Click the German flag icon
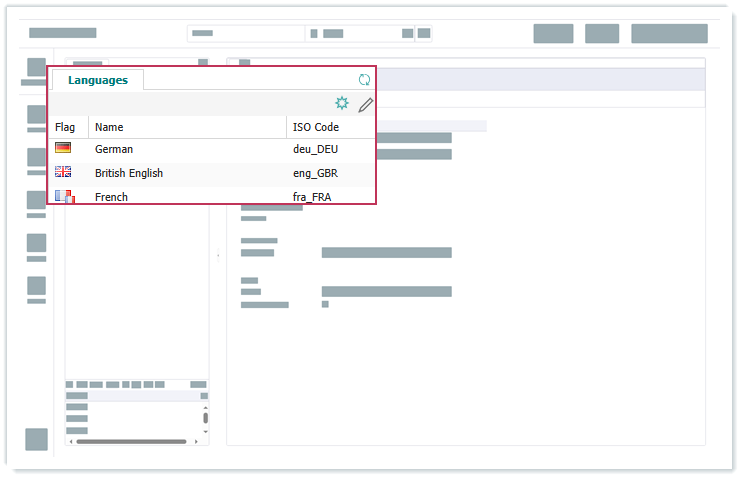This screenshot has height=479, width=742. tap(63, 148)
